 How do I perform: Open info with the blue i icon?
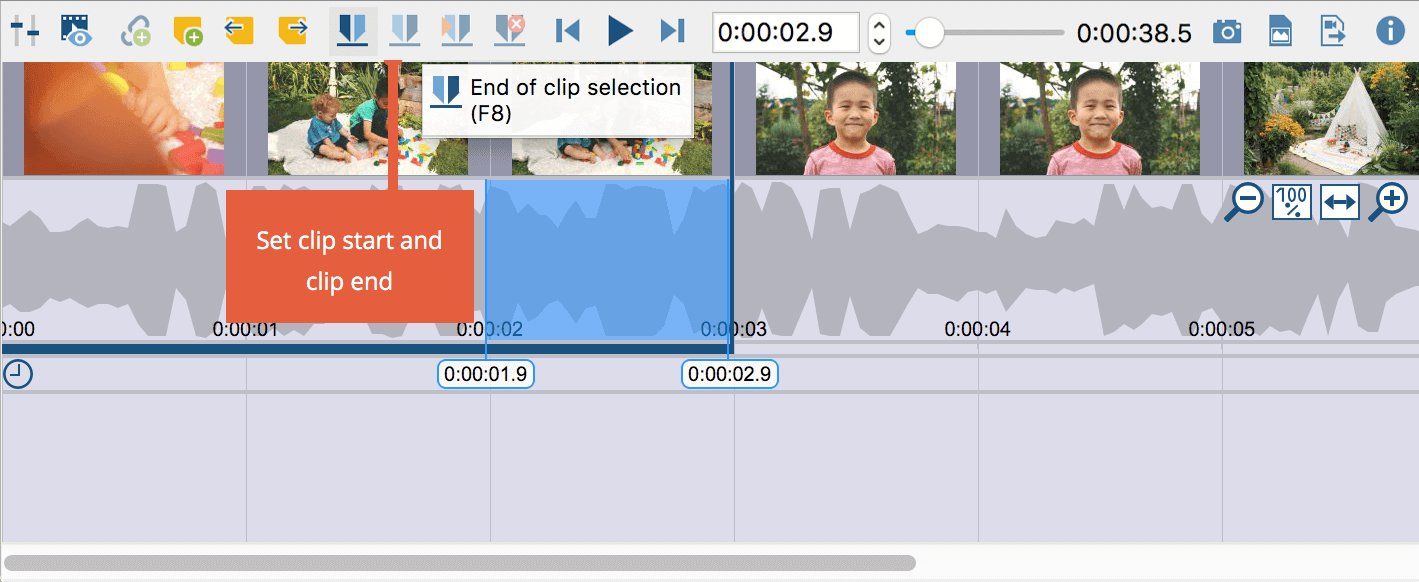point(1390,31)
